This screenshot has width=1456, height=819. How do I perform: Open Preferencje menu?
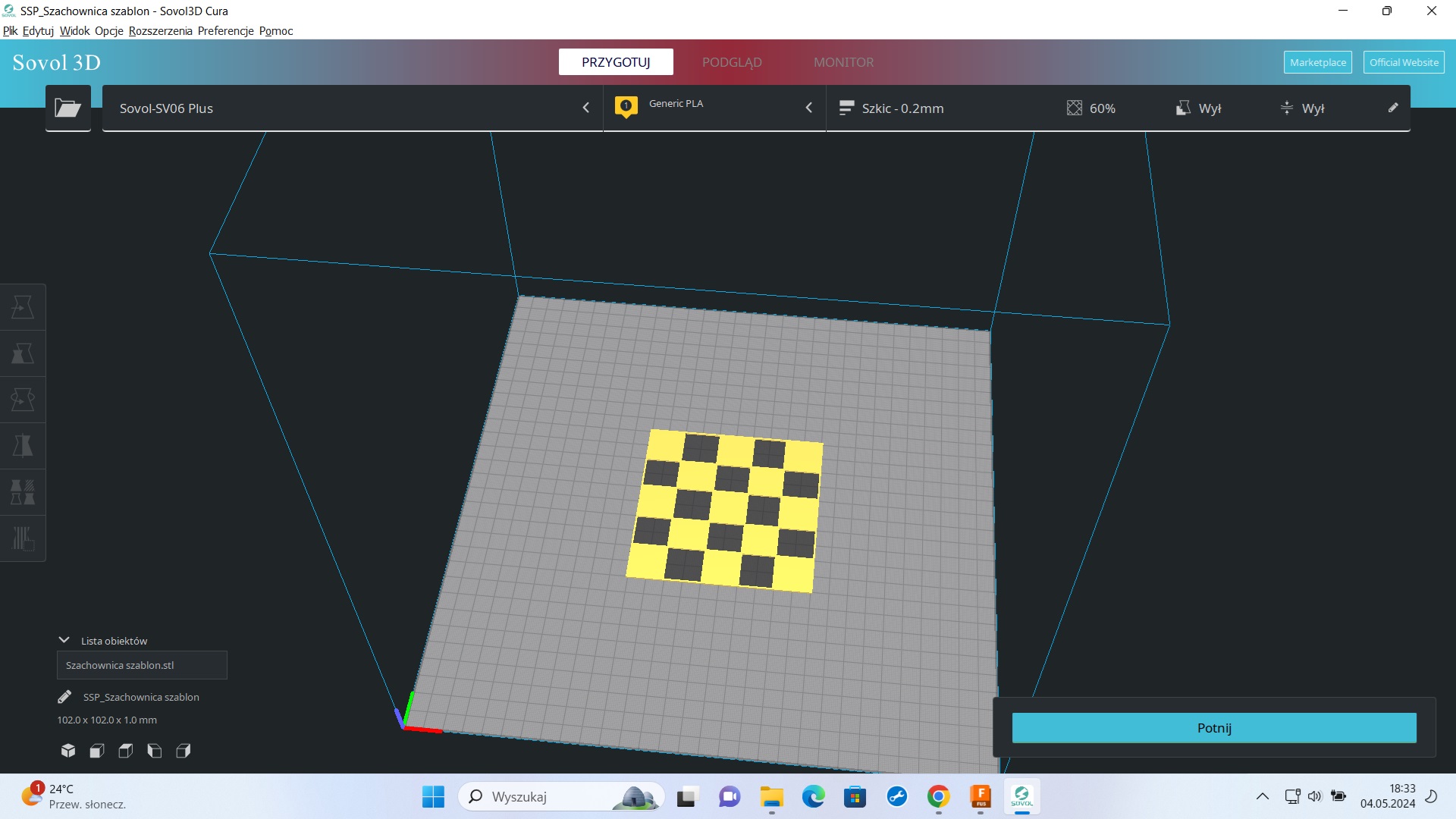tap(226, 31)
